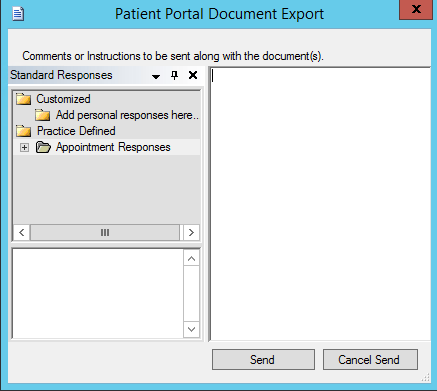Screen dimensions: 437x391
Task: Pin the Standard Responses panel
Action: coord(174,75)
